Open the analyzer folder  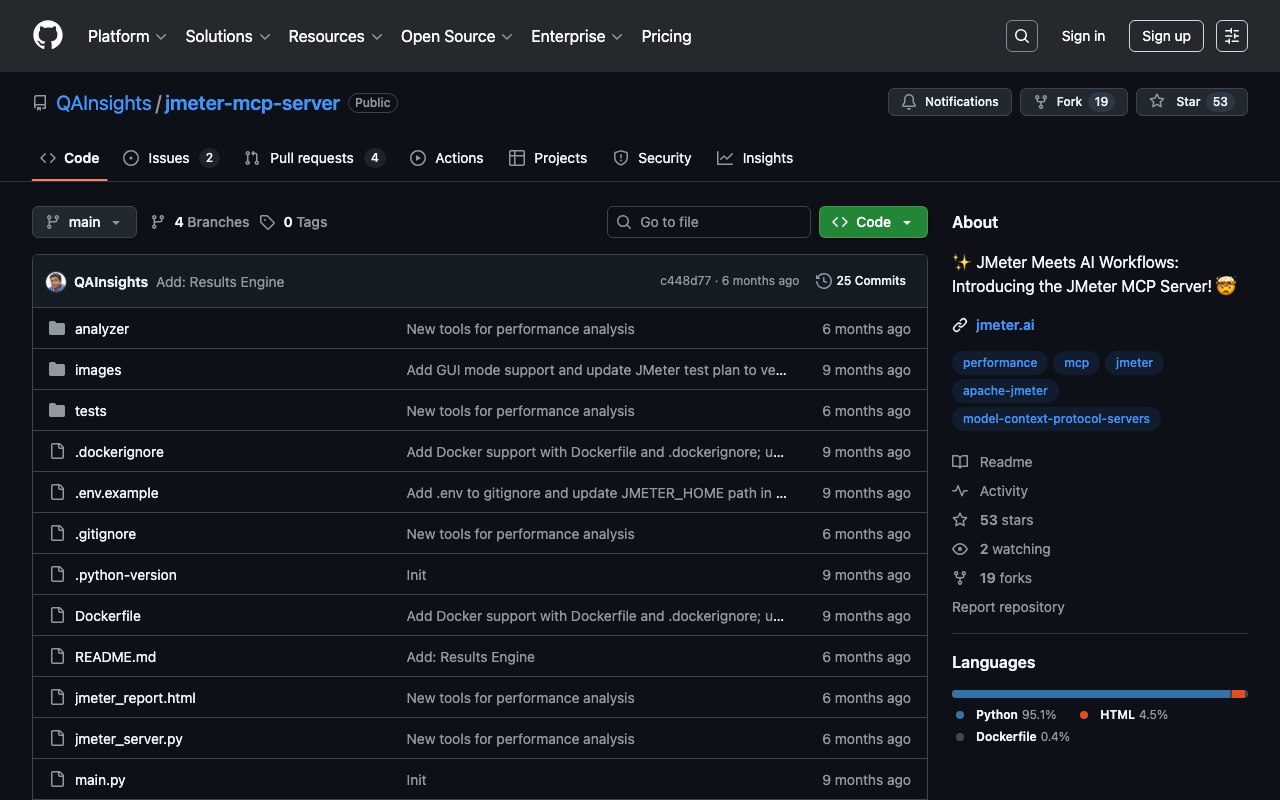tap(101, 329)
